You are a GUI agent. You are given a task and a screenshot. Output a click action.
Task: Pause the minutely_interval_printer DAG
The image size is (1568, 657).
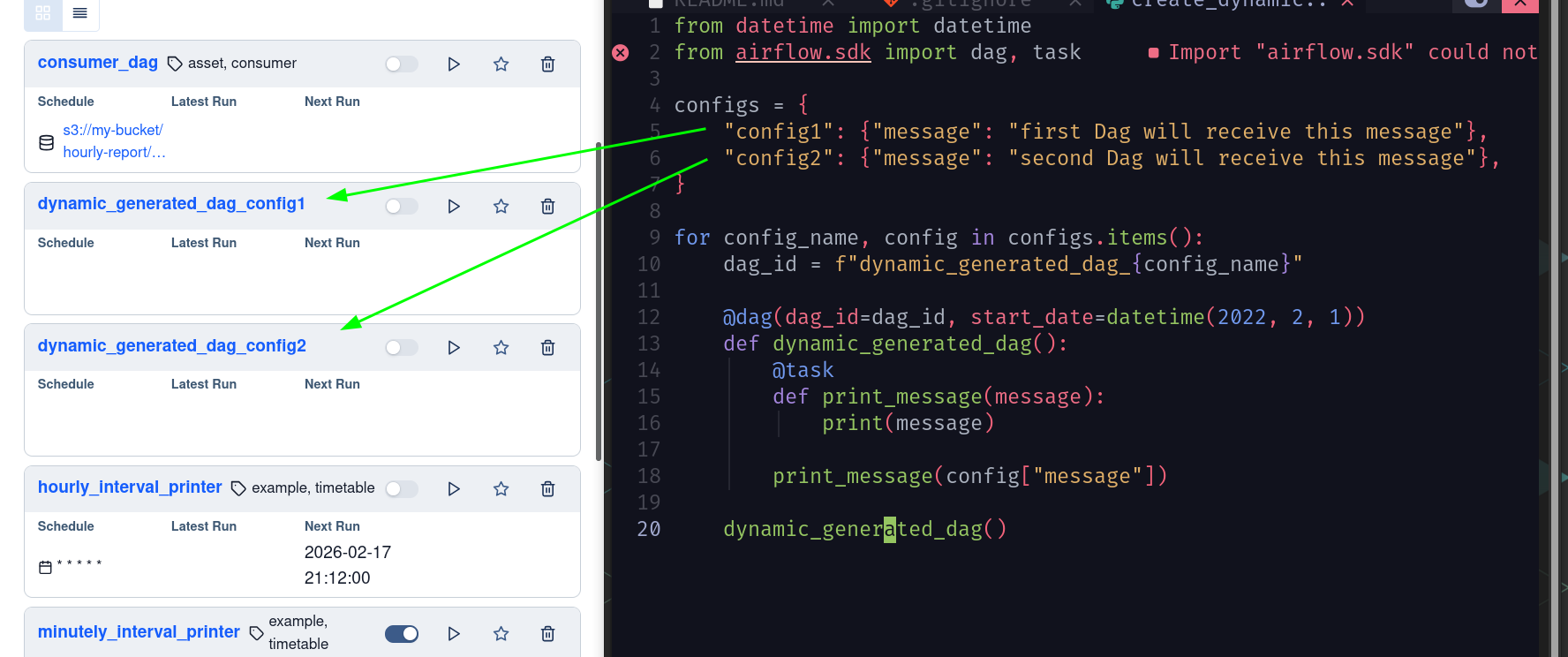coord(401,634)
